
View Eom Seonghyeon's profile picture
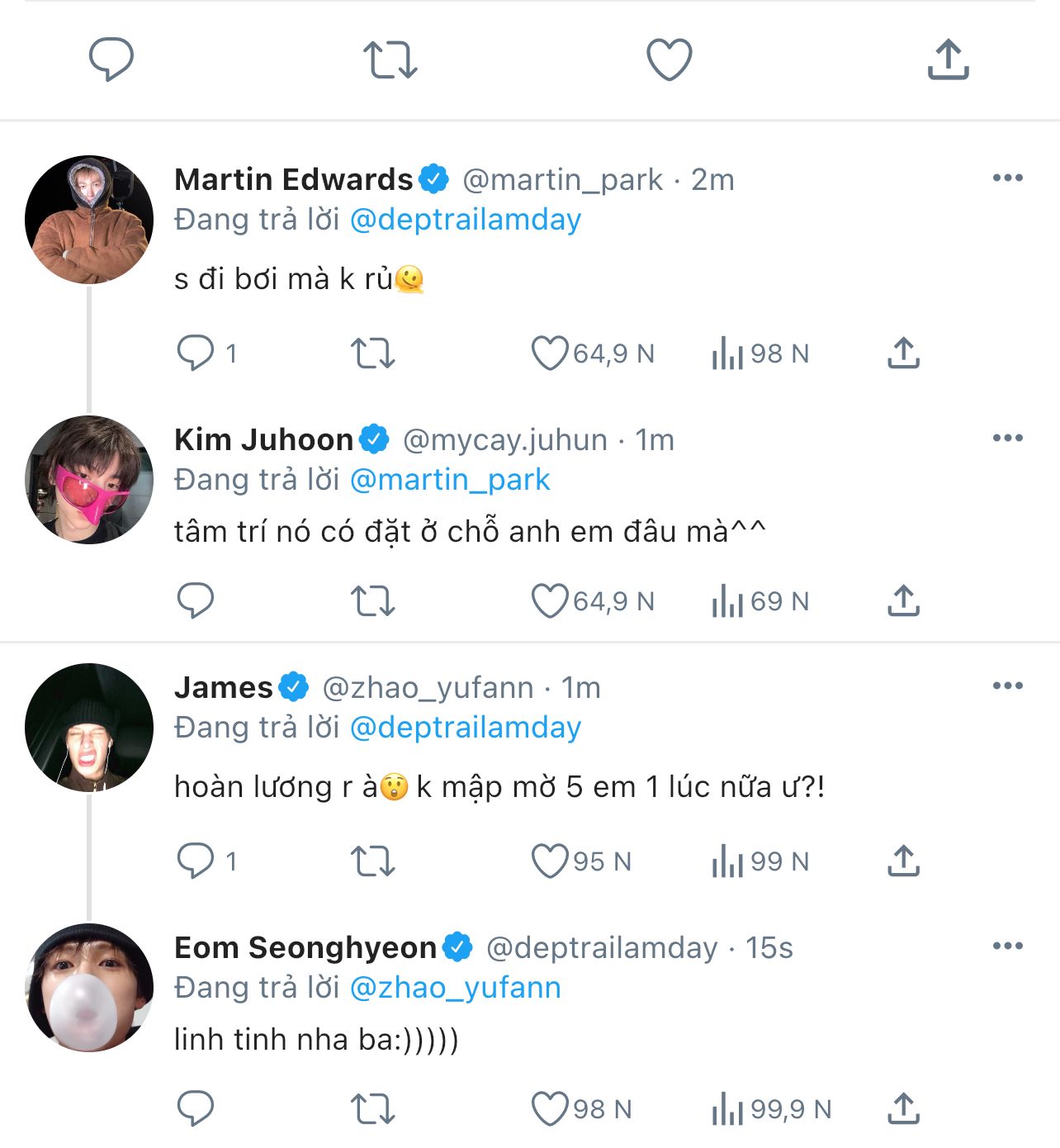click(89, 988)
